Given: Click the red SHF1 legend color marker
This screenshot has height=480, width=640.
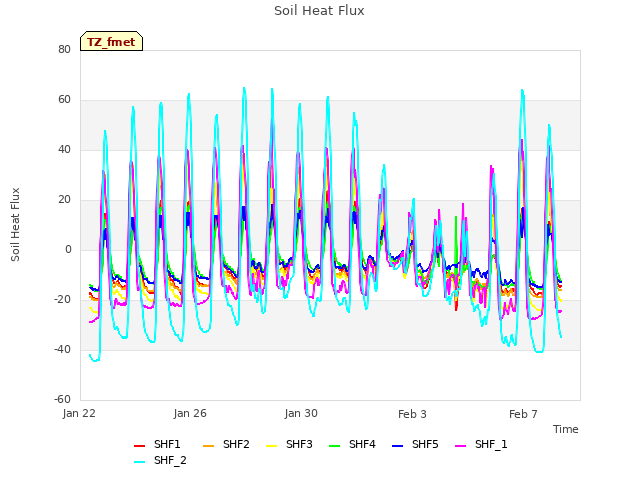Looking at the screenshot, I should pos(140,446).
